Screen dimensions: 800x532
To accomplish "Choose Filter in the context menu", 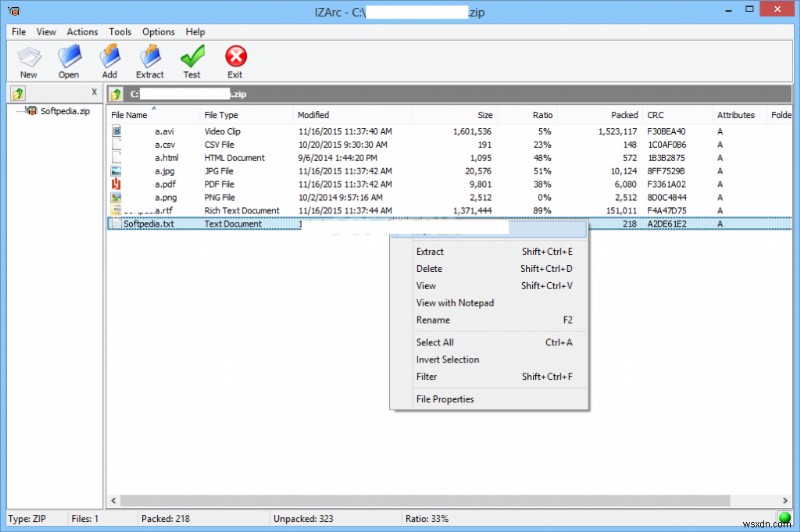I will point(489,376).
